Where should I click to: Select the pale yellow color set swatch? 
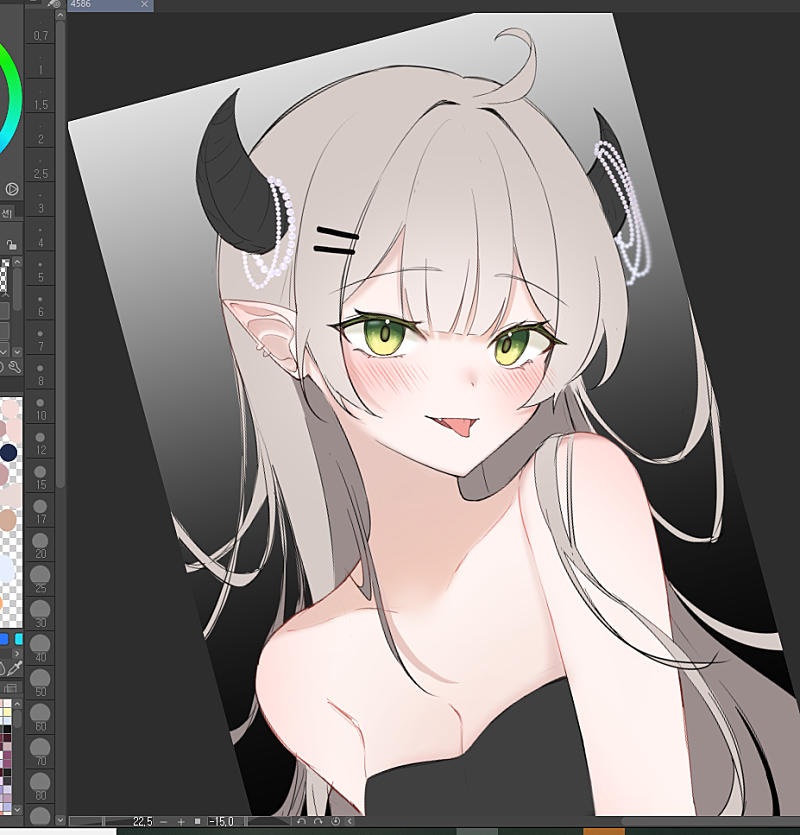[x=7, y=712]
